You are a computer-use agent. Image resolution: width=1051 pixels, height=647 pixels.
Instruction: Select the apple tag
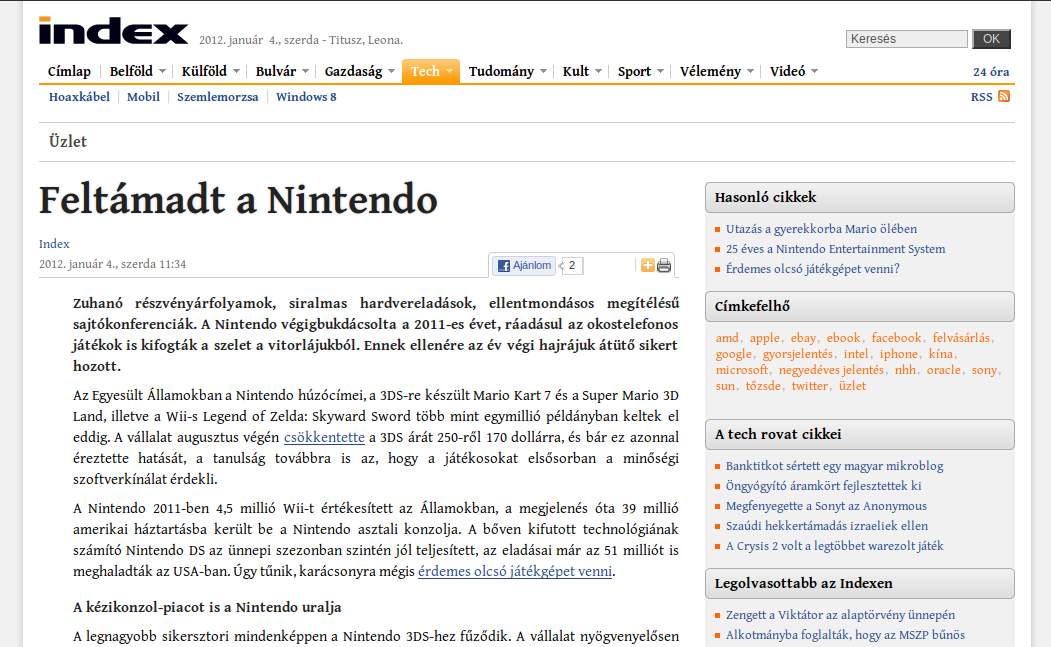point(765,338)
